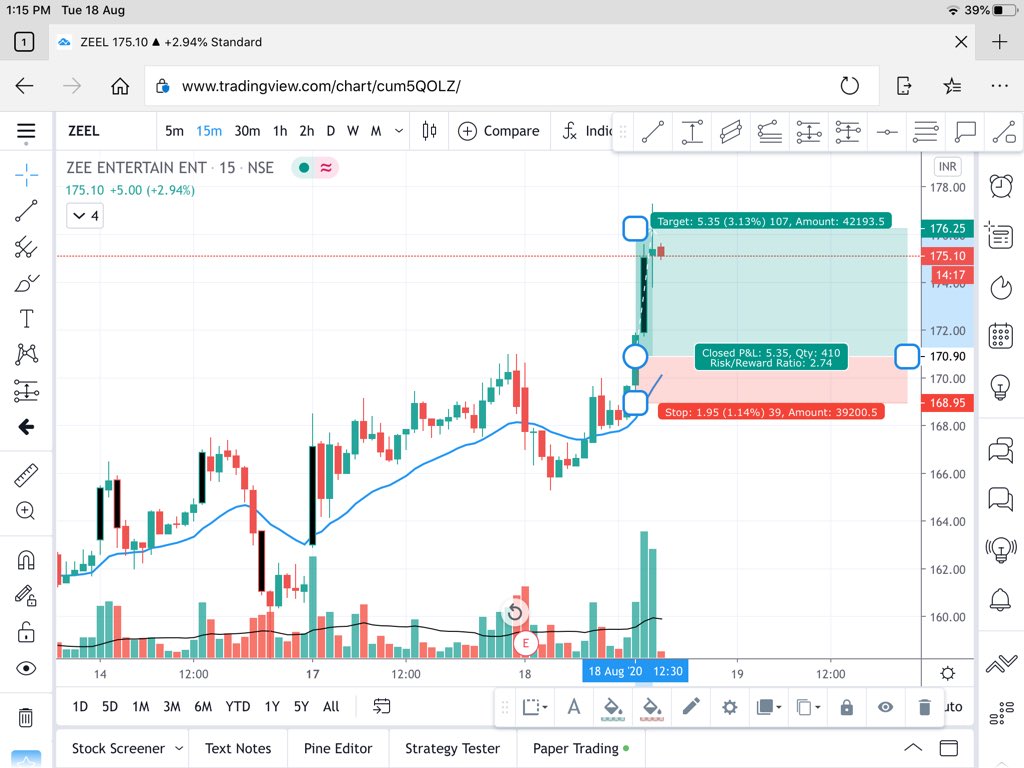Activate the zoom in tool
This screenshot has width=1024, height=768.
pyautogui.click(x=26, y=511)
